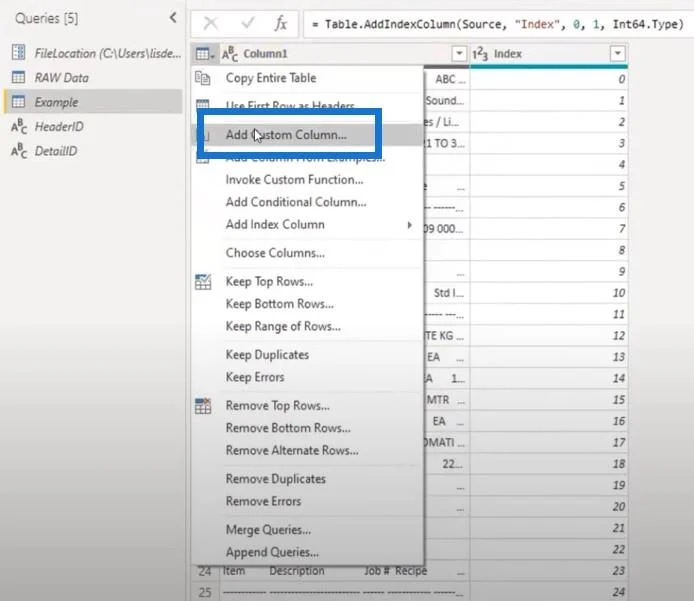Click the RAW Data table icon

tap(19, 77)
